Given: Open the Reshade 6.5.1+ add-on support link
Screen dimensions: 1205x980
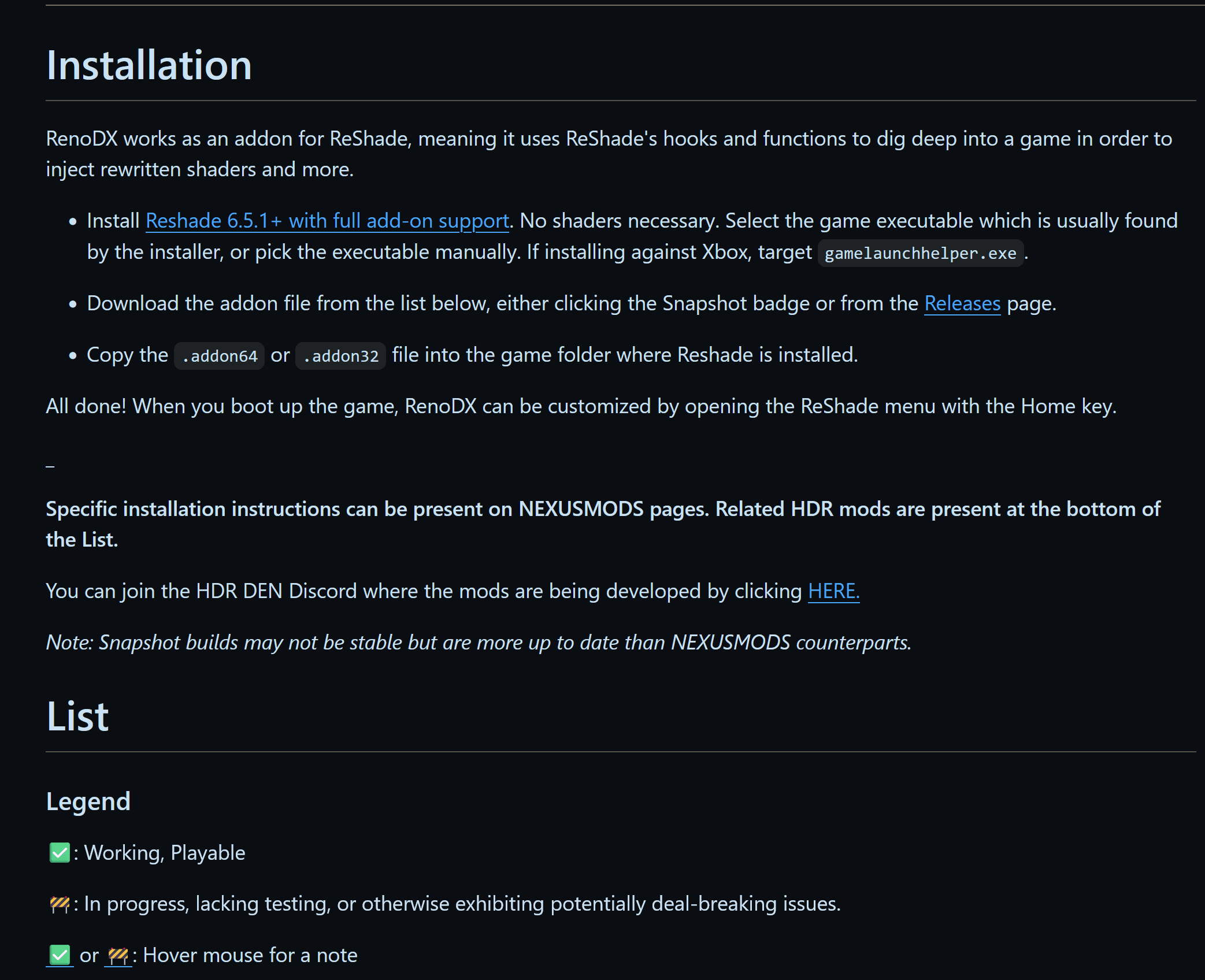Looking at the screenshot, I should point(327,221).
